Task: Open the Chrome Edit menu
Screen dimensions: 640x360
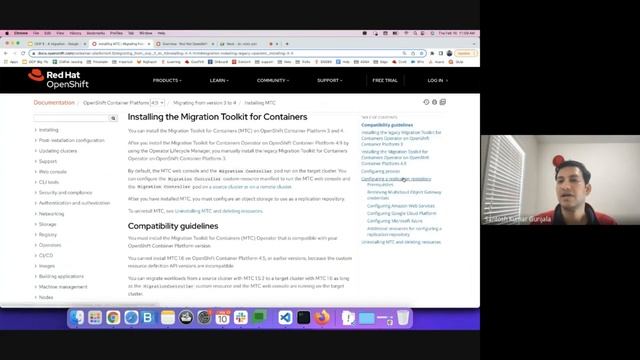Action: pyautogui.click(x=47, y=33)
